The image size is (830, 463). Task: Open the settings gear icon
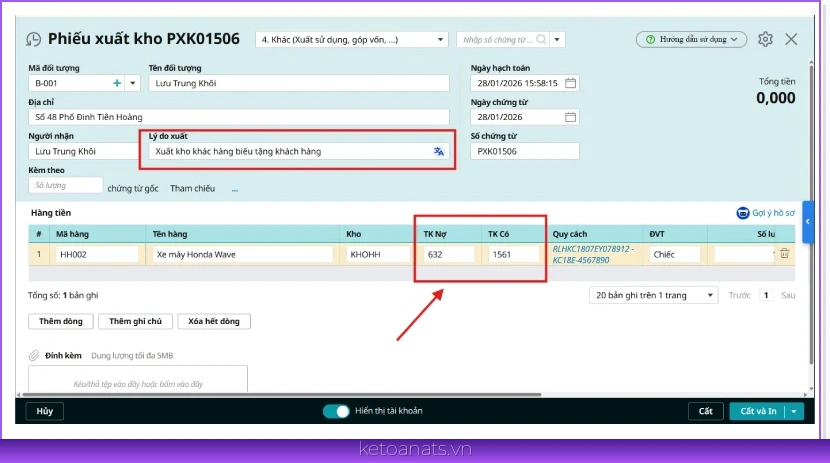click(765, 39)
